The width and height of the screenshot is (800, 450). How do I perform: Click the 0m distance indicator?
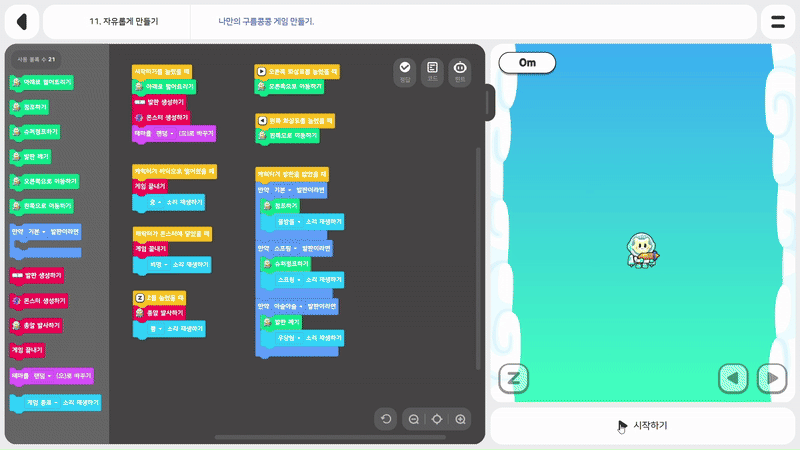point(527,63)
